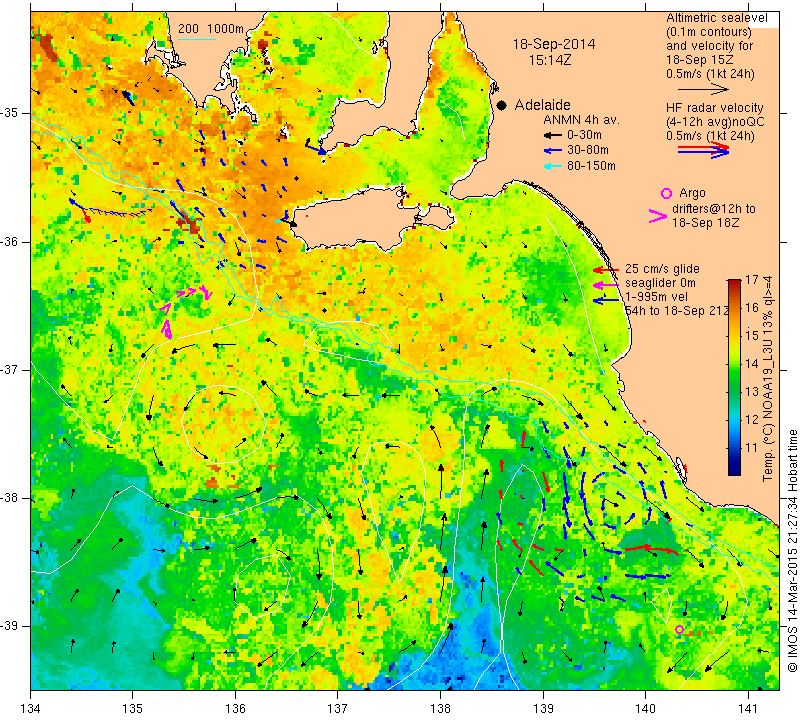Click the 'Argo' legend label

(x=692, y=193)
